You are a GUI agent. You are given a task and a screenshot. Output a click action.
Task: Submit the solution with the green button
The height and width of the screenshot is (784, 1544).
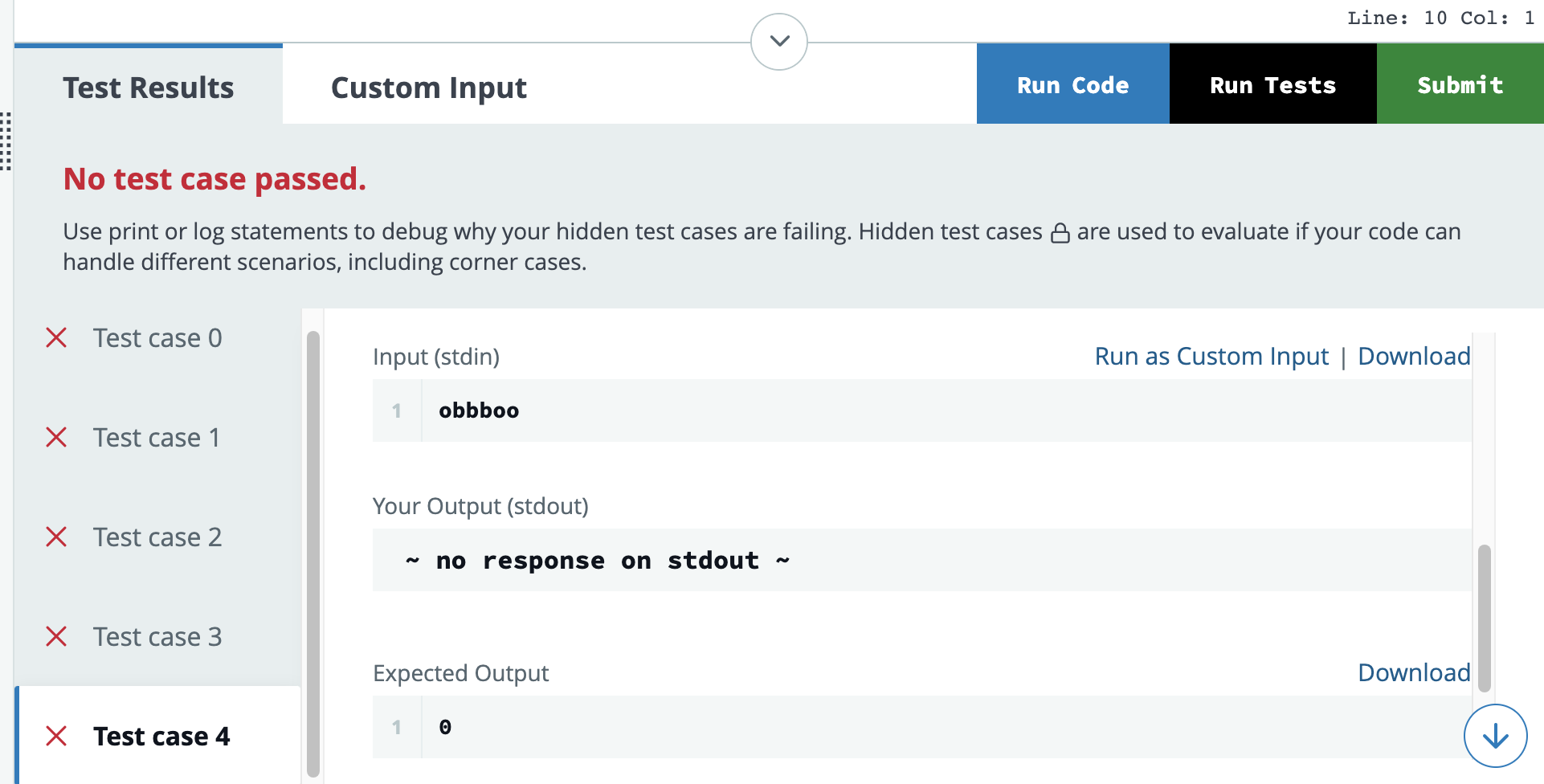[x=1460, y=84]
